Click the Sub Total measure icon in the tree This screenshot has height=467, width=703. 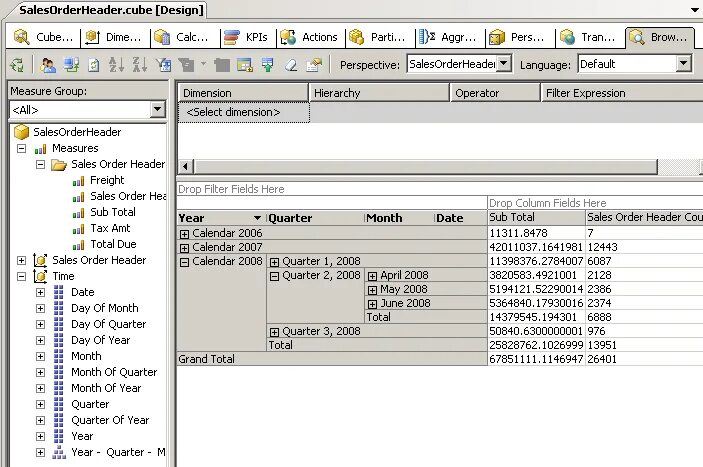tap(78, 212)
